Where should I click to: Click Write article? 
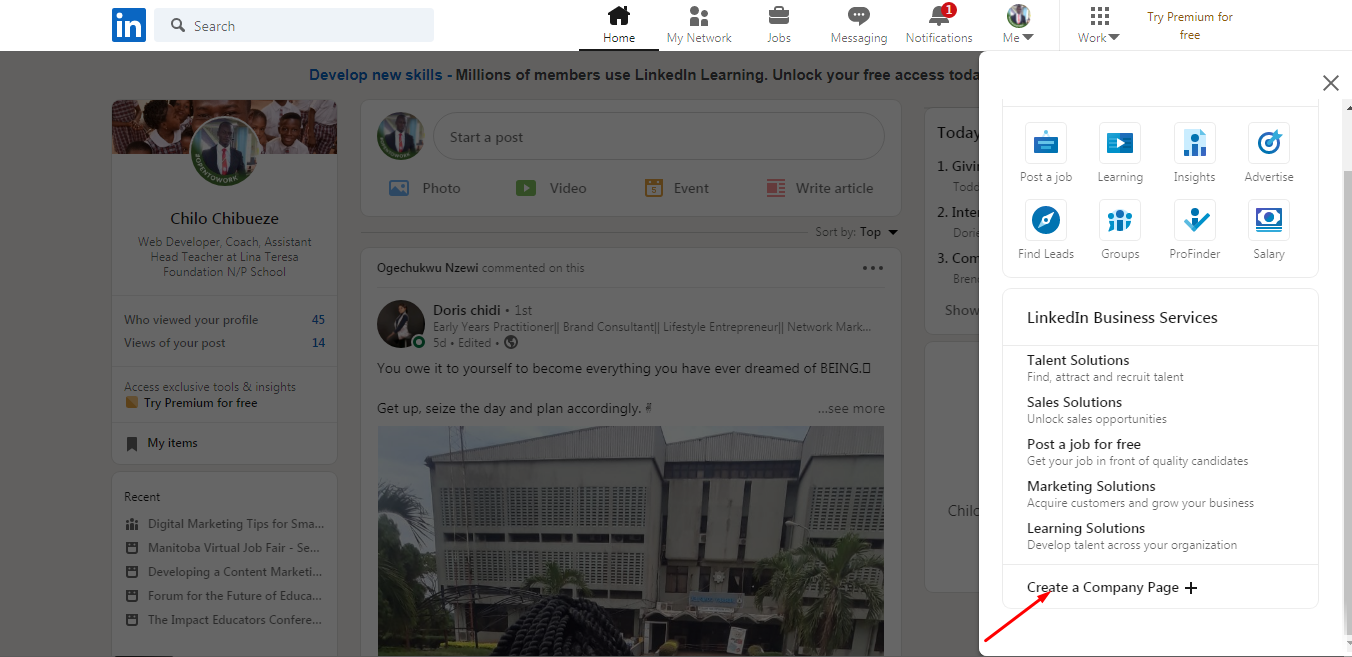pos(820,188)
